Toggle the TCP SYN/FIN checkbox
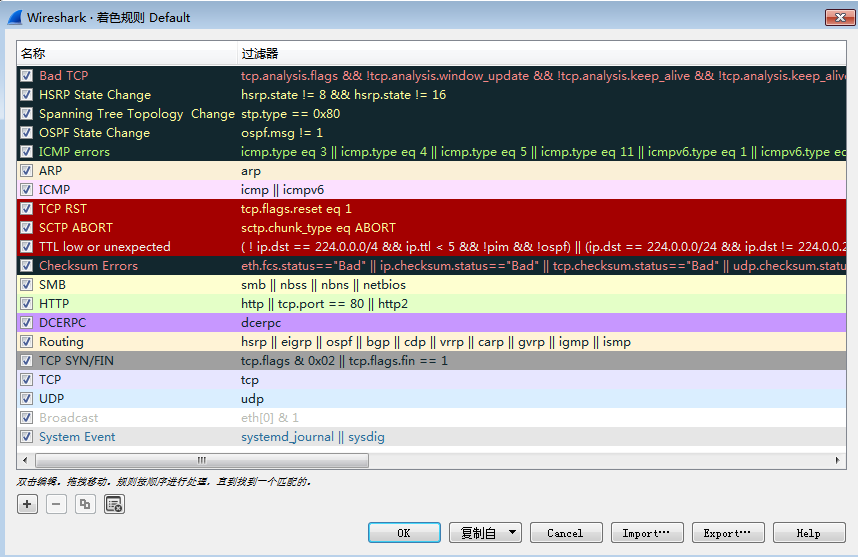 click(26, 361)
